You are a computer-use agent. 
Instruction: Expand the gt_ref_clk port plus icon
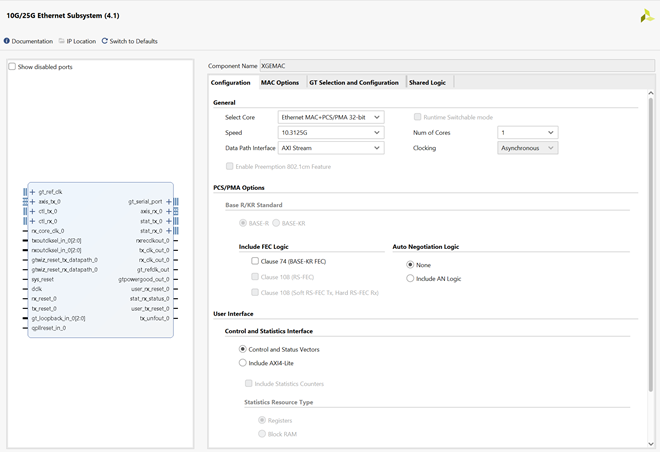(32, 192)
